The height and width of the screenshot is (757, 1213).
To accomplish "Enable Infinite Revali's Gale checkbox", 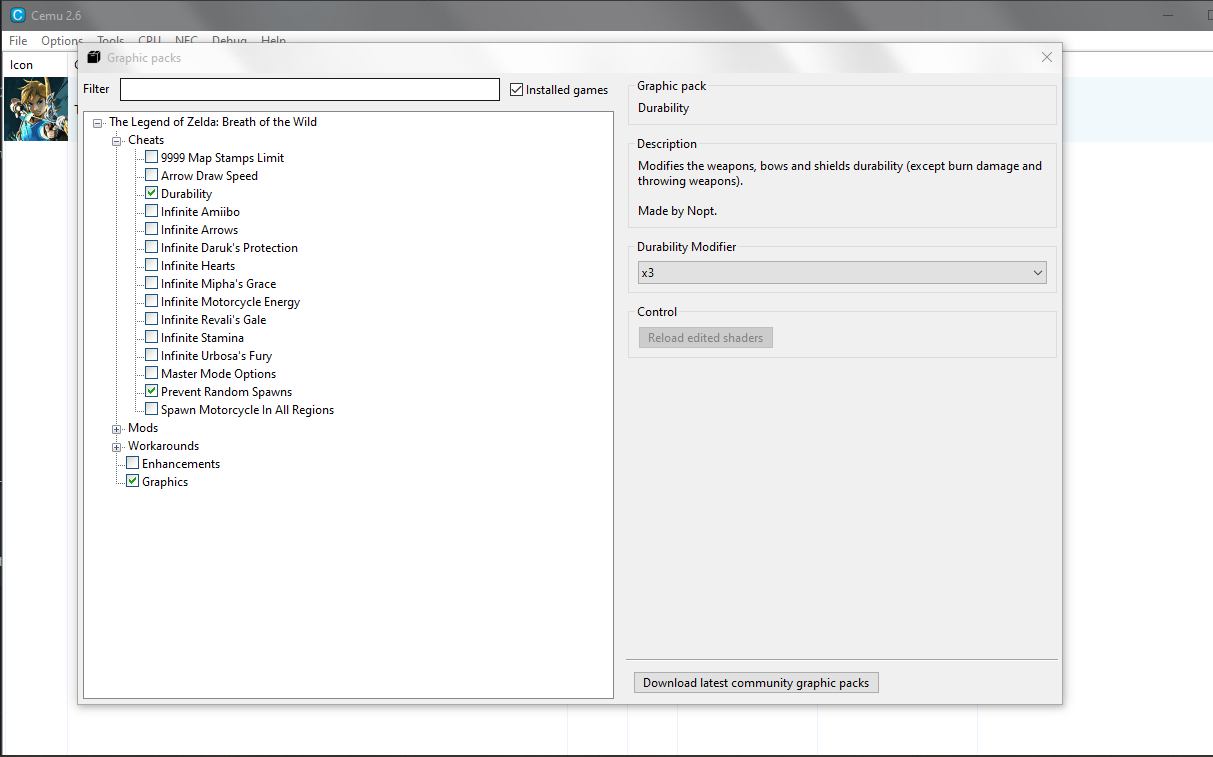I will click(151, 319).
